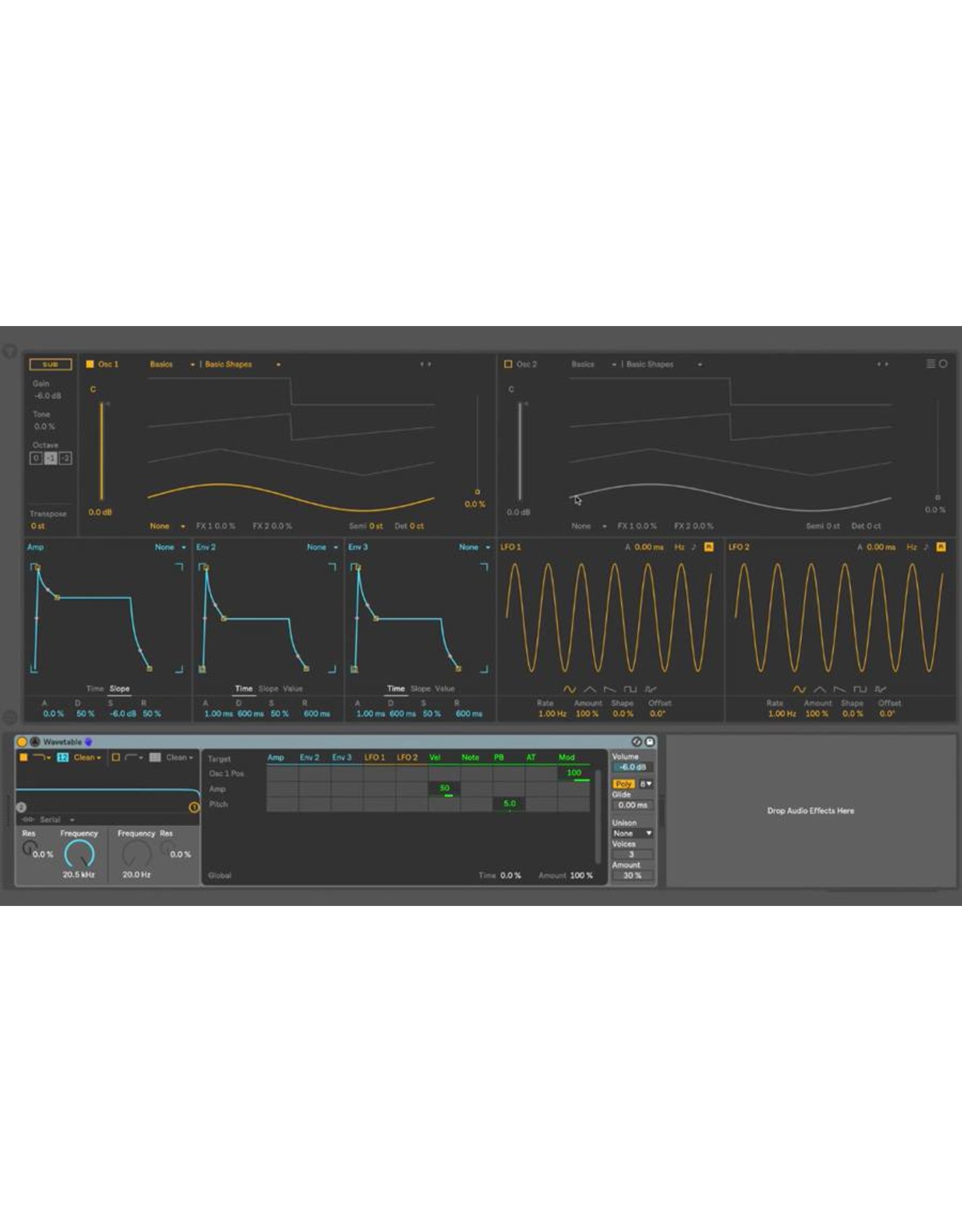Screen dimensions: 962x1232
Task: Open the Unison mode None dropdown
Action: click(632, 833)
